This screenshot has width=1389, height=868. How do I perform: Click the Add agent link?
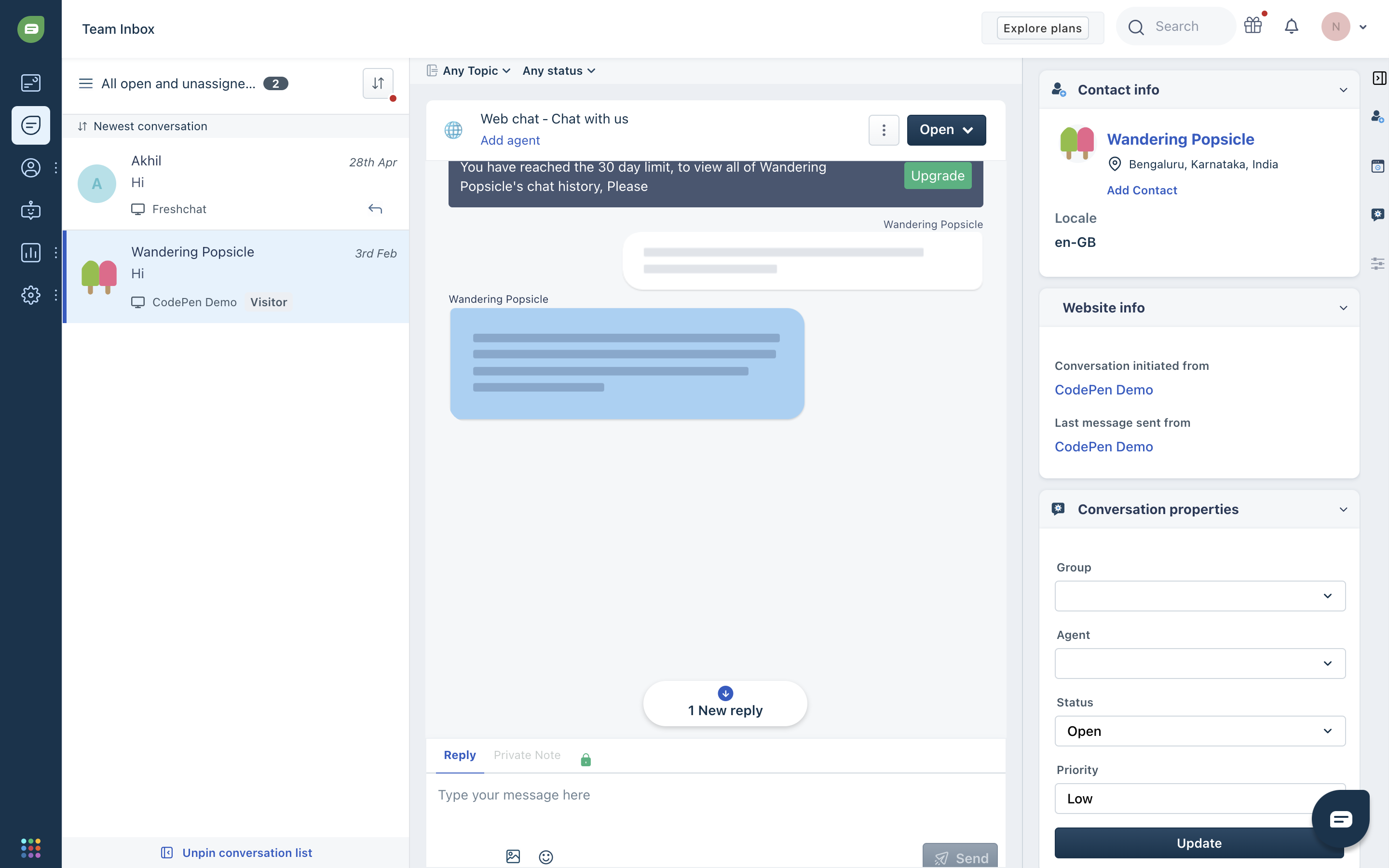510,140
